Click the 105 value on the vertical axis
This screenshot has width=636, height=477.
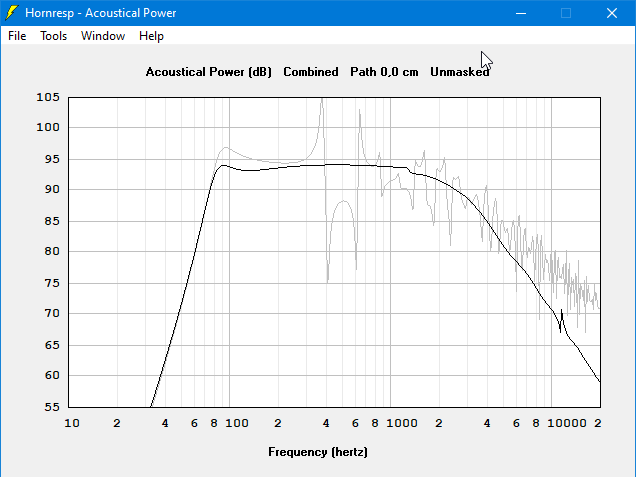click(x=48, y=97)
